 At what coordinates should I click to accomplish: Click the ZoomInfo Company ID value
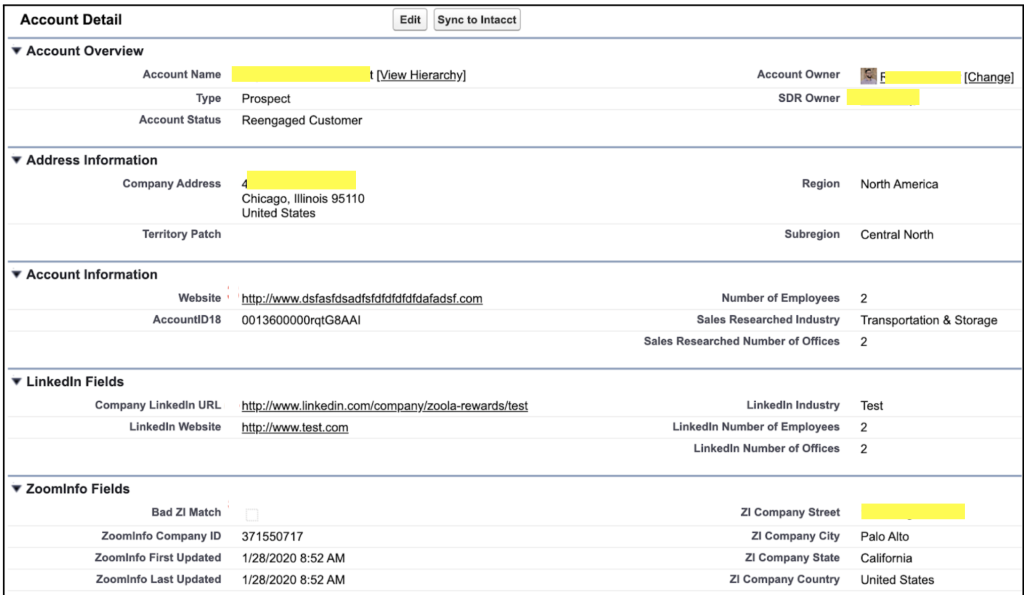[x=272, y=537]
